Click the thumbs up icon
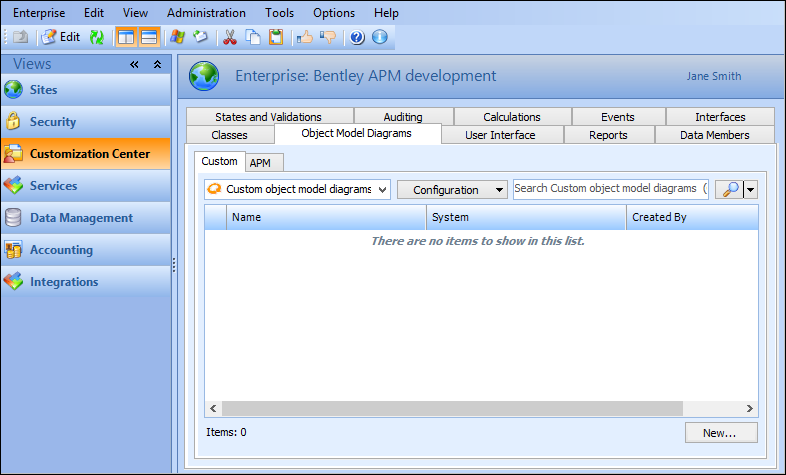Image resolution: width=786 pixels, height=475 pixels. point(305,37)
